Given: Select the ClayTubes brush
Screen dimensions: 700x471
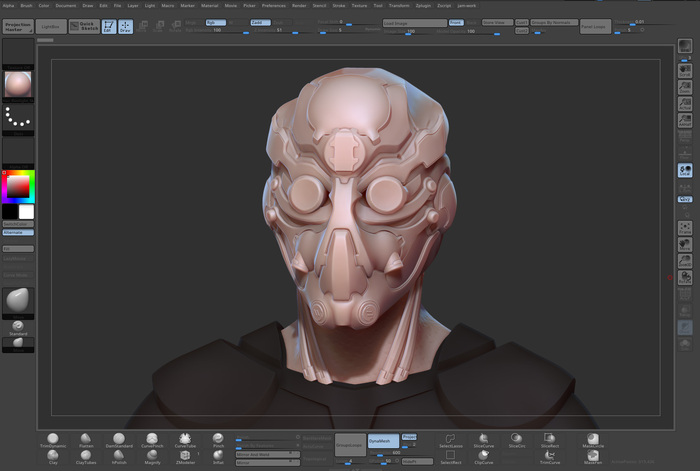Looking at the screenshot, I should [85, 457].
